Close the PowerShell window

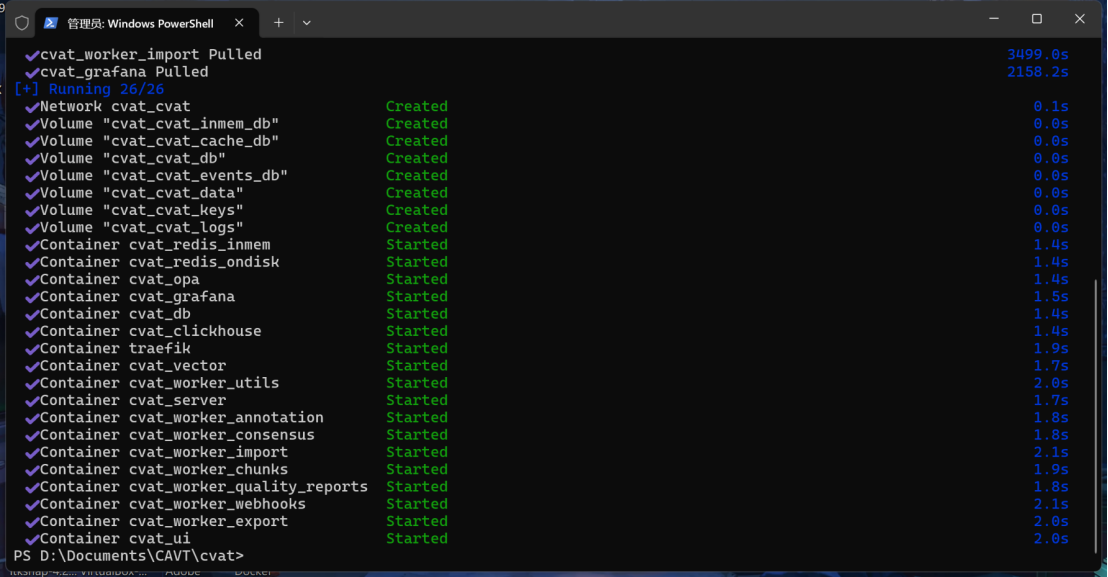pos(1080,19)
